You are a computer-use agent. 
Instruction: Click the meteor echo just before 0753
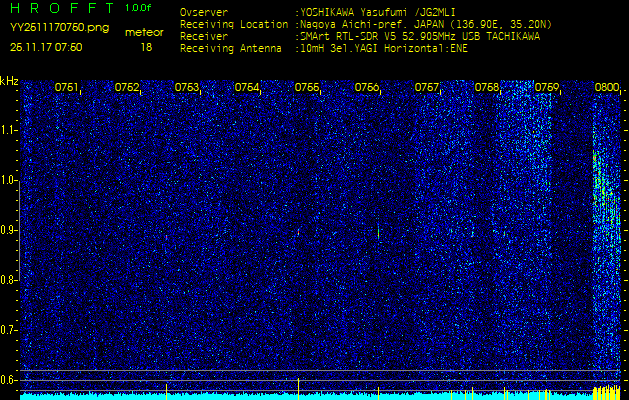(x=166, y=237)
